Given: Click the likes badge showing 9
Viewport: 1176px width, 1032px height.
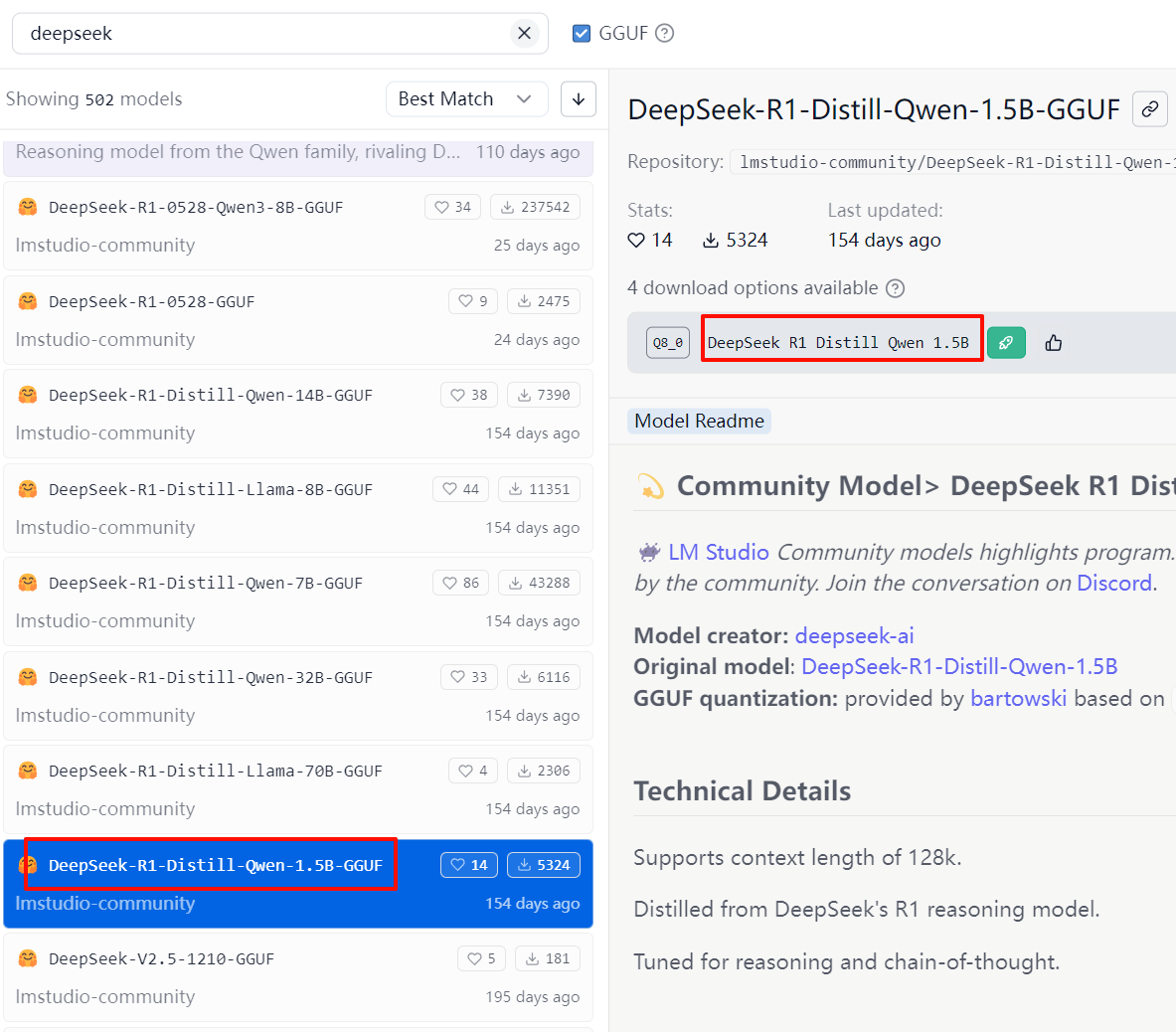Looking at the screenshot, I should [x=473, y=301].
